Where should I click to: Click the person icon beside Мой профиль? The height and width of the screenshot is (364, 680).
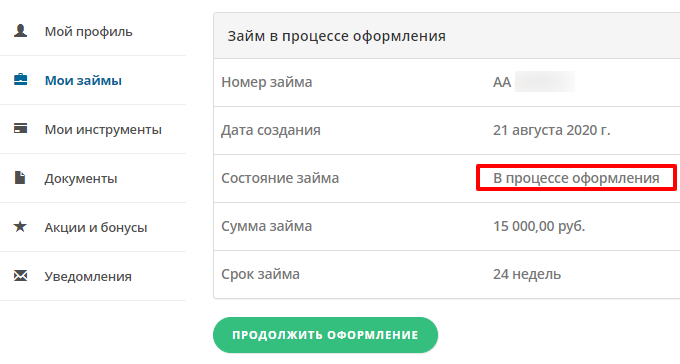point(20,31)
